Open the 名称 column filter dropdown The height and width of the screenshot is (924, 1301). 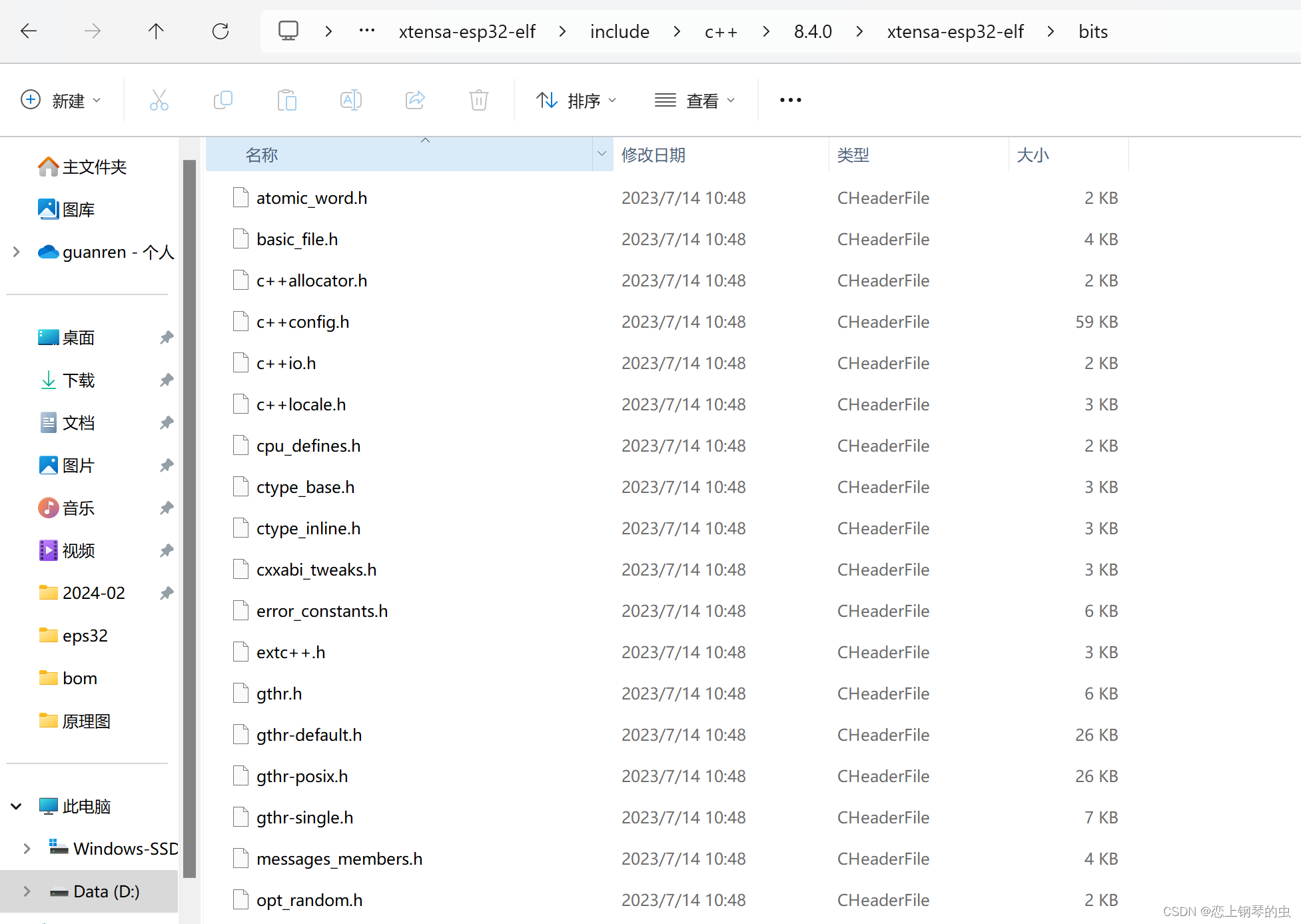point(602,155)
